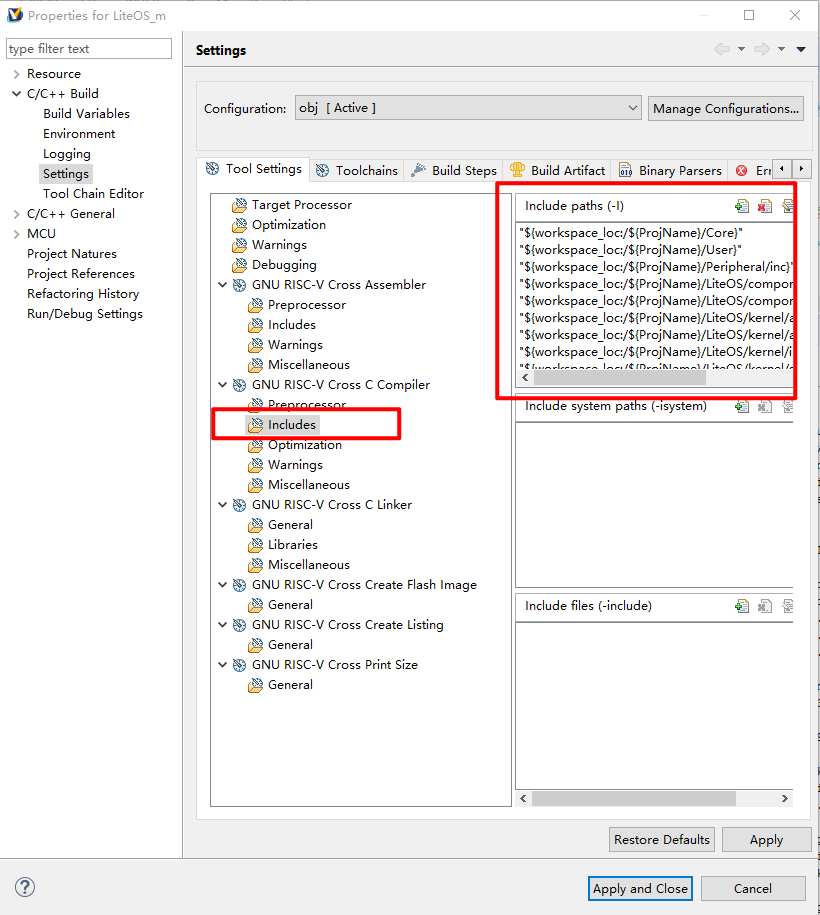
Task: Click Add icon for Include system paths
Action: (741, 407)
